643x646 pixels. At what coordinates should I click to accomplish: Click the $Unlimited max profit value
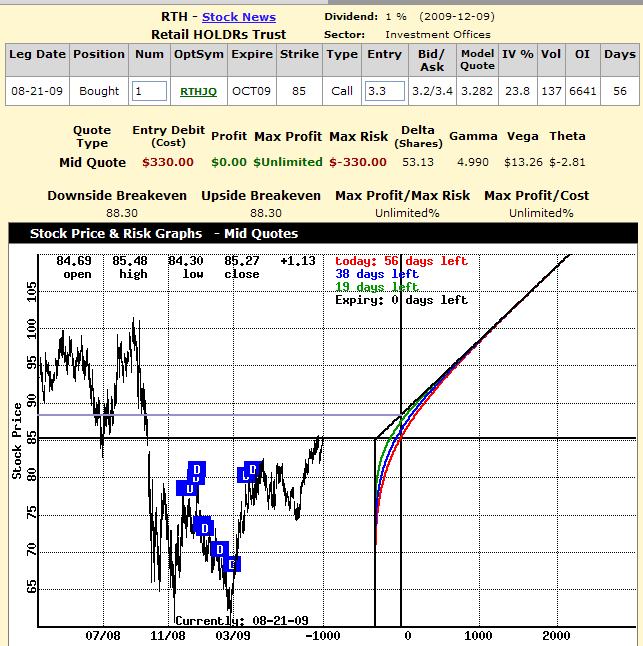pos(288,162)
